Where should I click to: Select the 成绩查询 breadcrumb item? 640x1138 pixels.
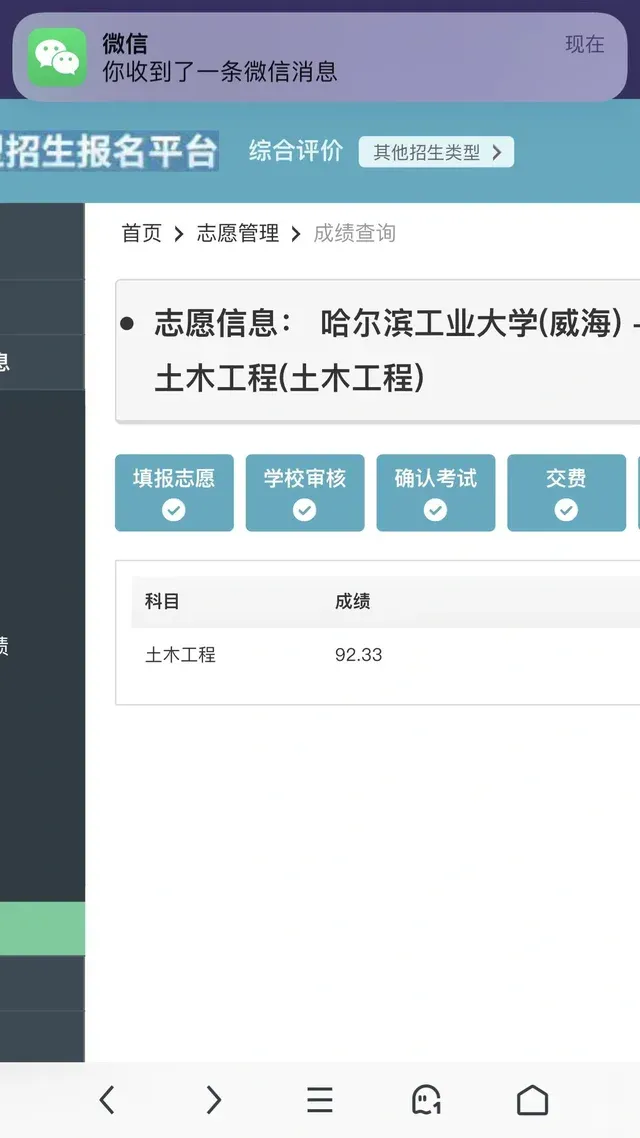click(x=355, y=233)
